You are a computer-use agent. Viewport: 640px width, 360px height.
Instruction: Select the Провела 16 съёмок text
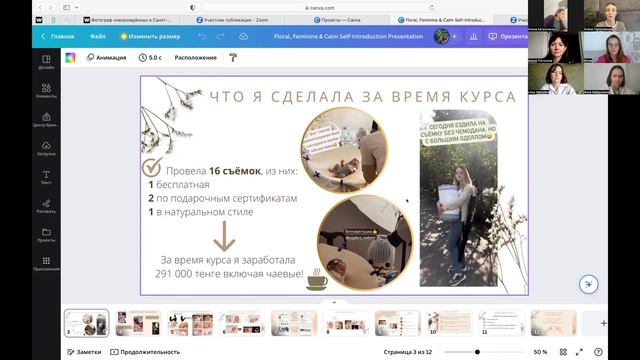[x=232, y=171]
